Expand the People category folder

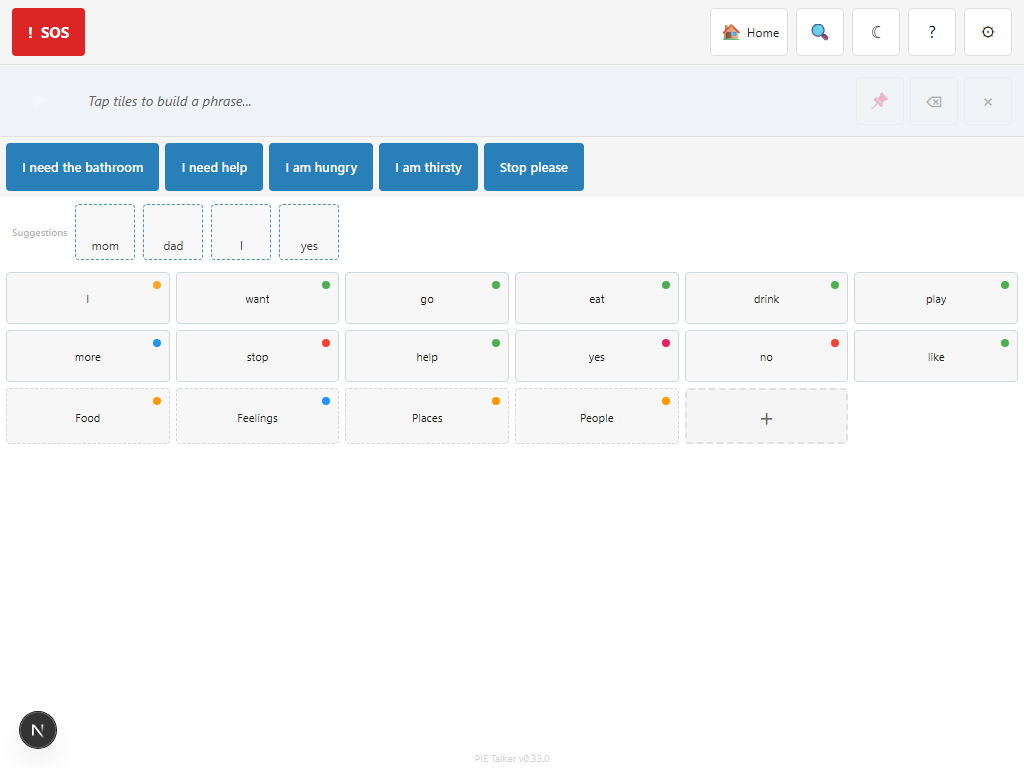tap(597, 416)
